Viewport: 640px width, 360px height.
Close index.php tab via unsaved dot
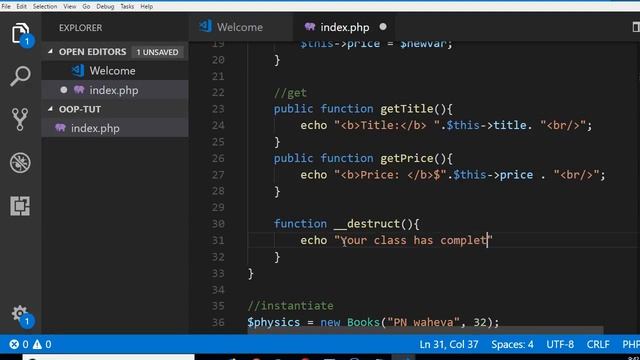(x=382, y=27)
